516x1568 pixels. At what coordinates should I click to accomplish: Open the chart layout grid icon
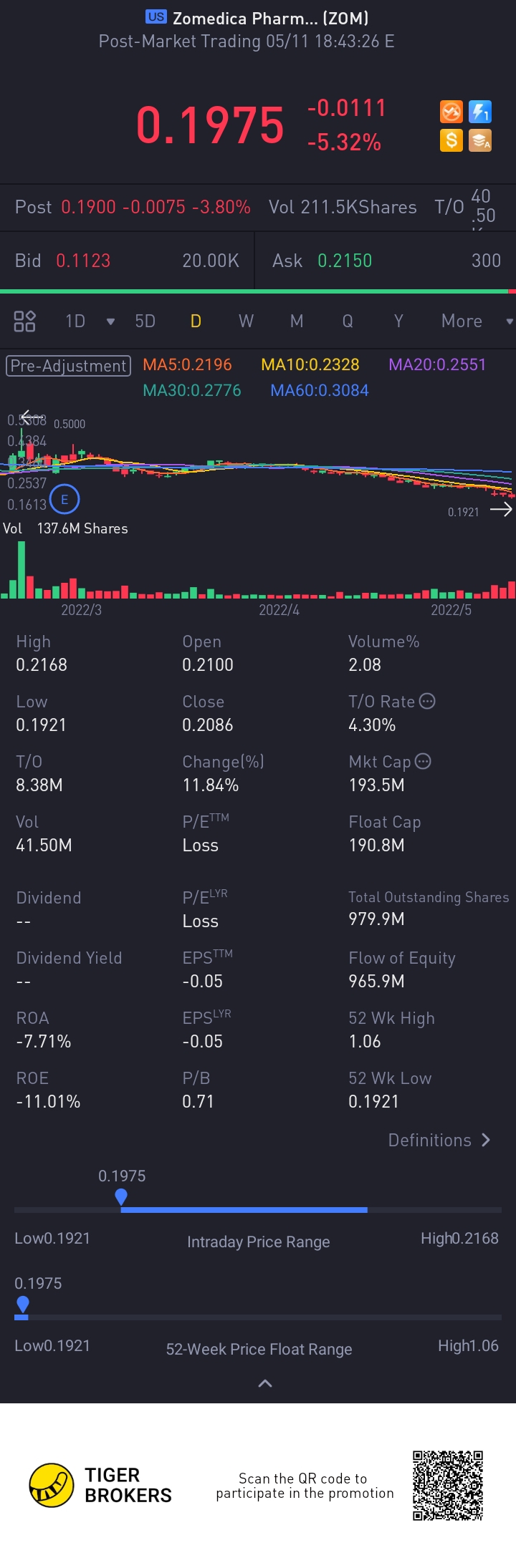pyautogui.click(x=24, y=321)
